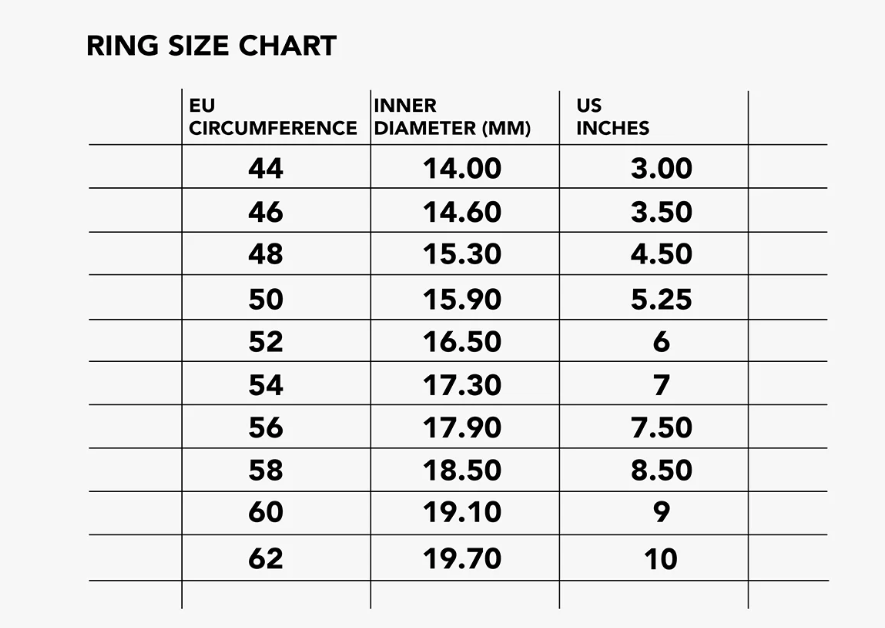Select EU circumference value 54
Screen dimensions: 885x628
click(x=266, y=385)
